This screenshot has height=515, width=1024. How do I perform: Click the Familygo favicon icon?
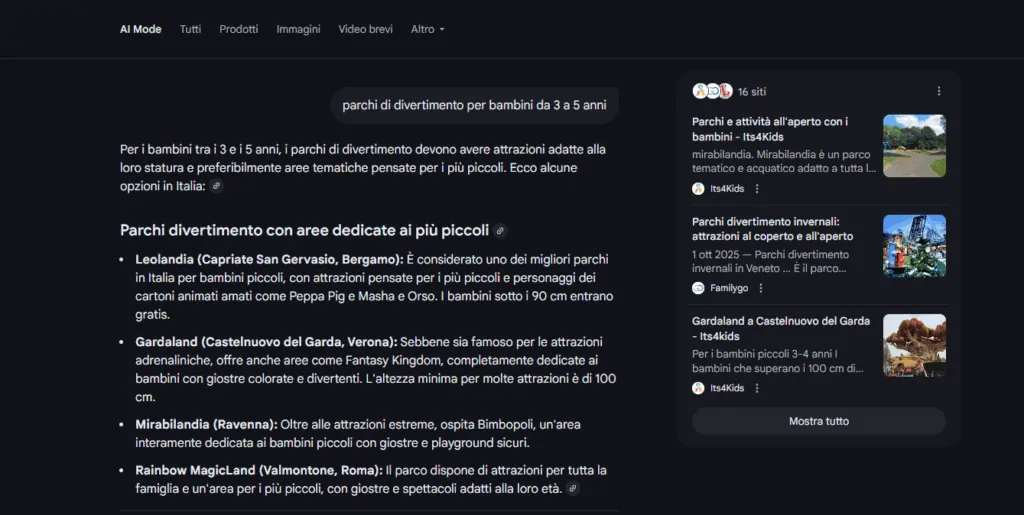[698, 288]
